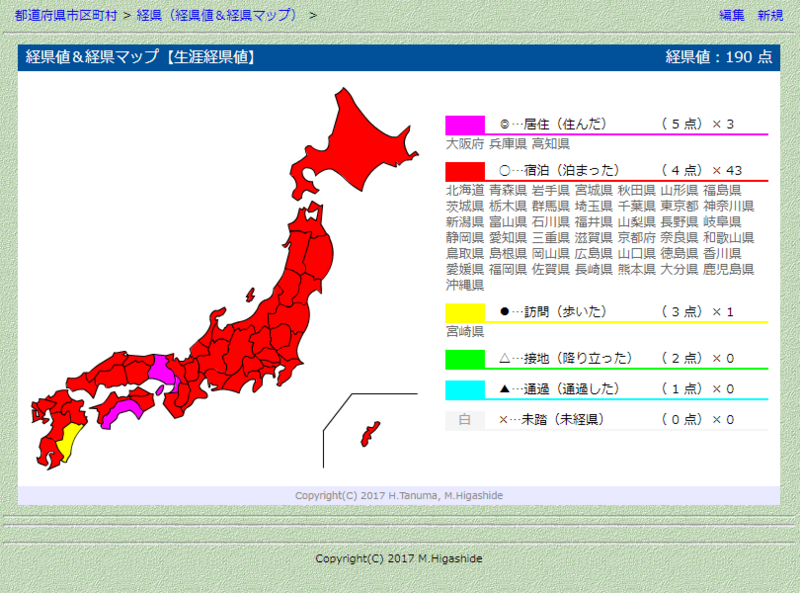Click 大阪府 in the residence list
This screenshot has height=593, width=800.
coord(465,144)
